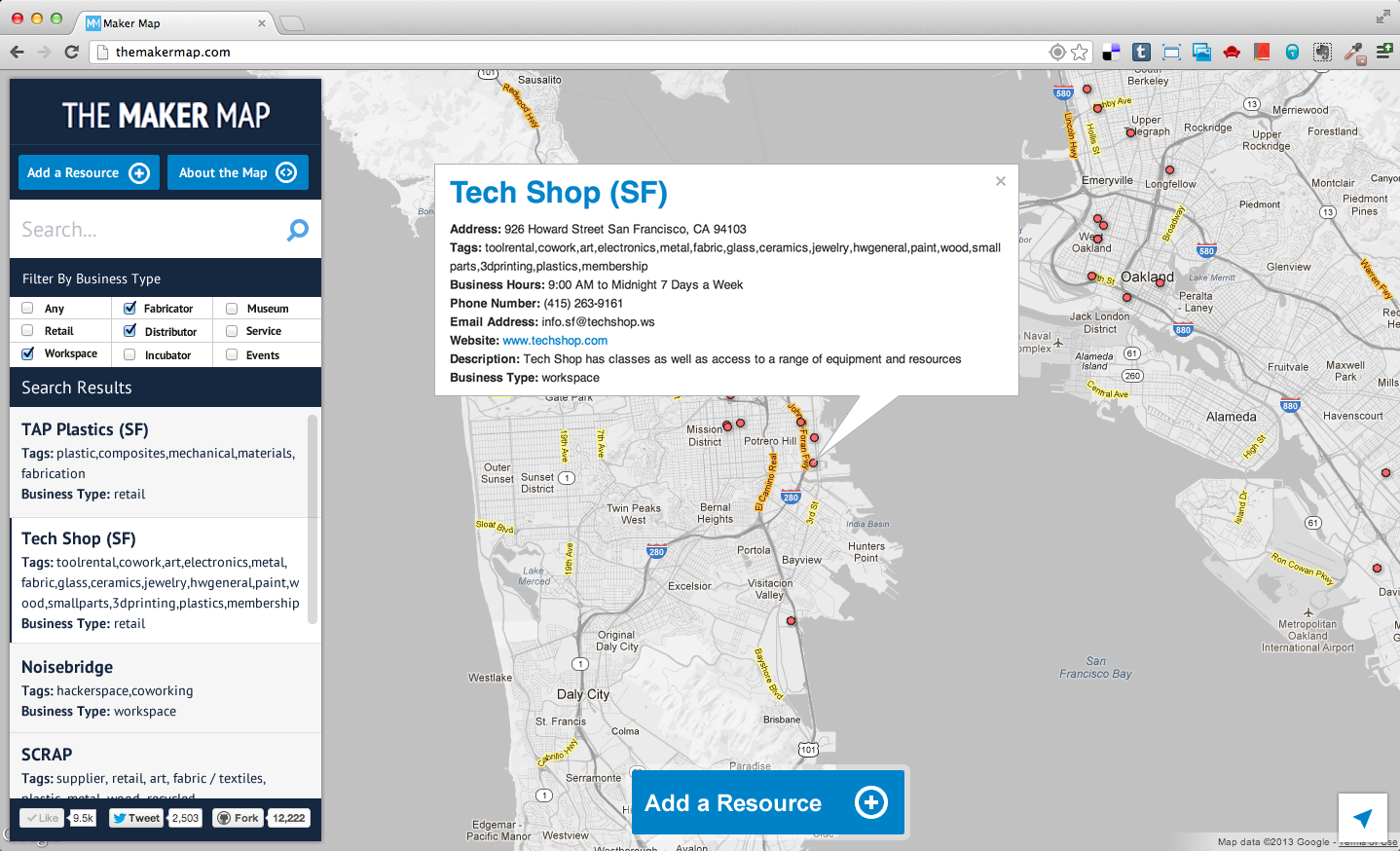Click the search results scrollbar
The image size is (1400, 851).
tap(313, 518)
